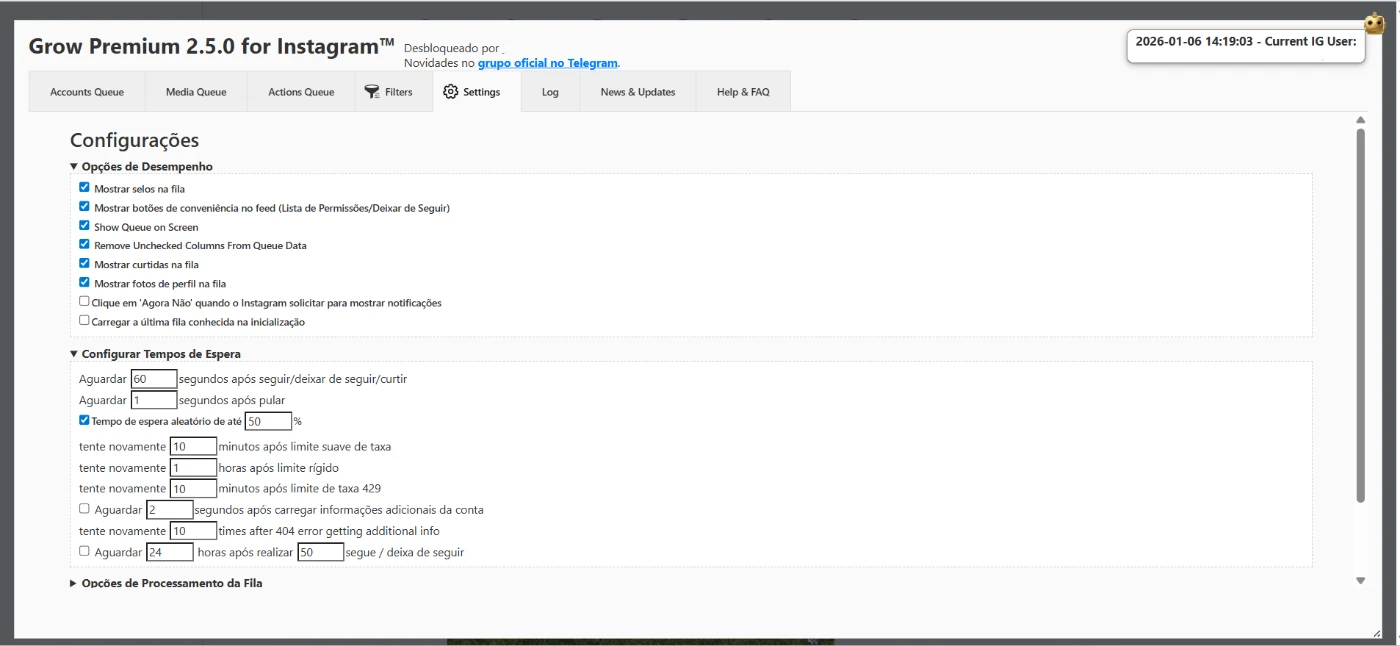Click the seconds after follow input field
1400x646 pixels.
(154, 379)
